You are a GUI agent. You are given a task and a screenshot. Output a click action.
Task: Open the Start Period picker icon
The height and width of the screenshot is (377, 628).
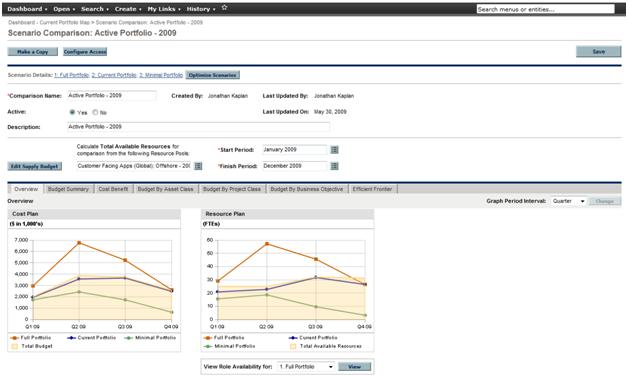pos(334,150)
